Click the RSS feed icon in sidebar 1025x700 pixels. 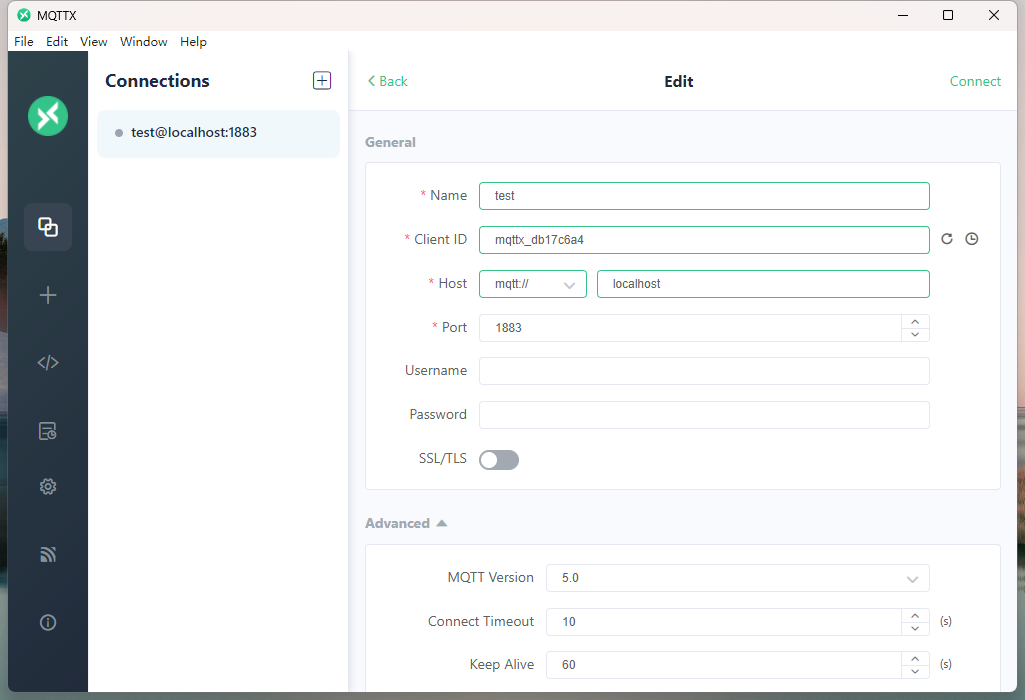(x=48, y=554)
